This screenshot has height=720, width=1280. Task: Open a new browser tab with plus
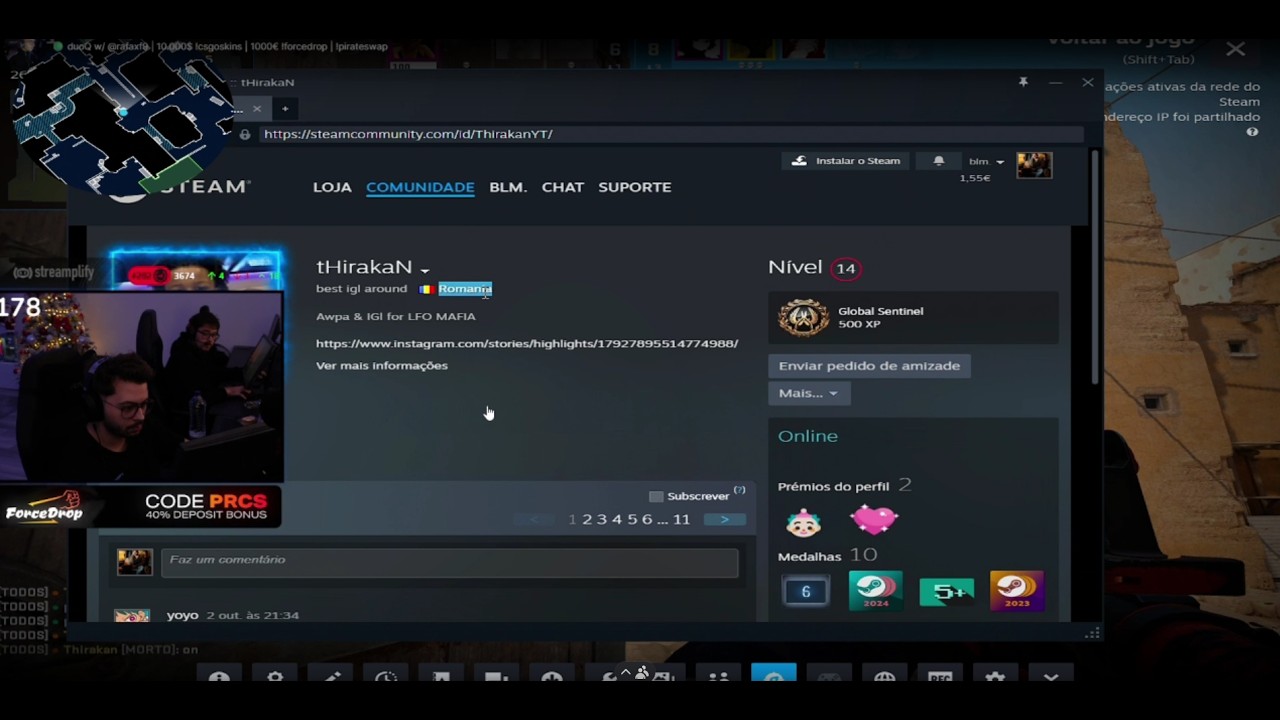pos(285,108)
